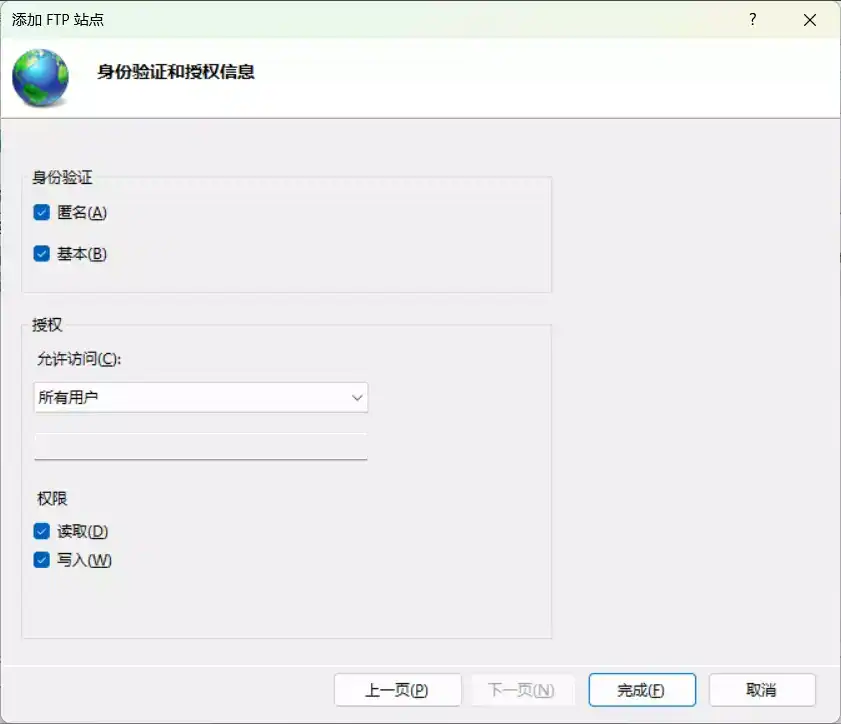Uncheck the 写入(W) permission checkbox

pos(41,560)
